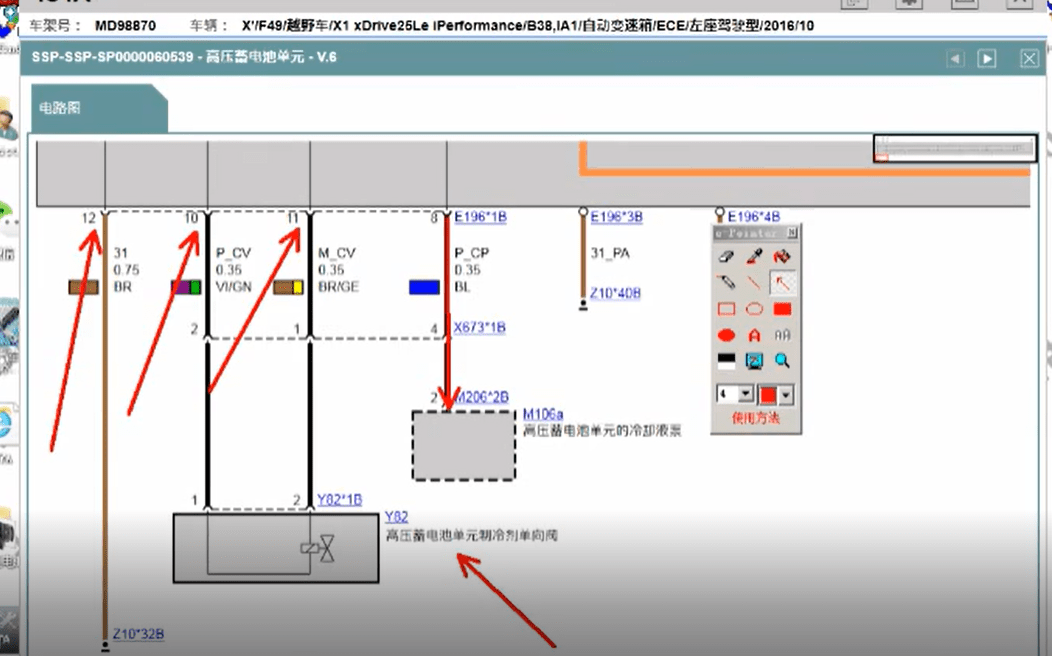Click the screen capture icon in e-Pointer
The width and height of the screenshot is (1052, 656).
point(752,359)
